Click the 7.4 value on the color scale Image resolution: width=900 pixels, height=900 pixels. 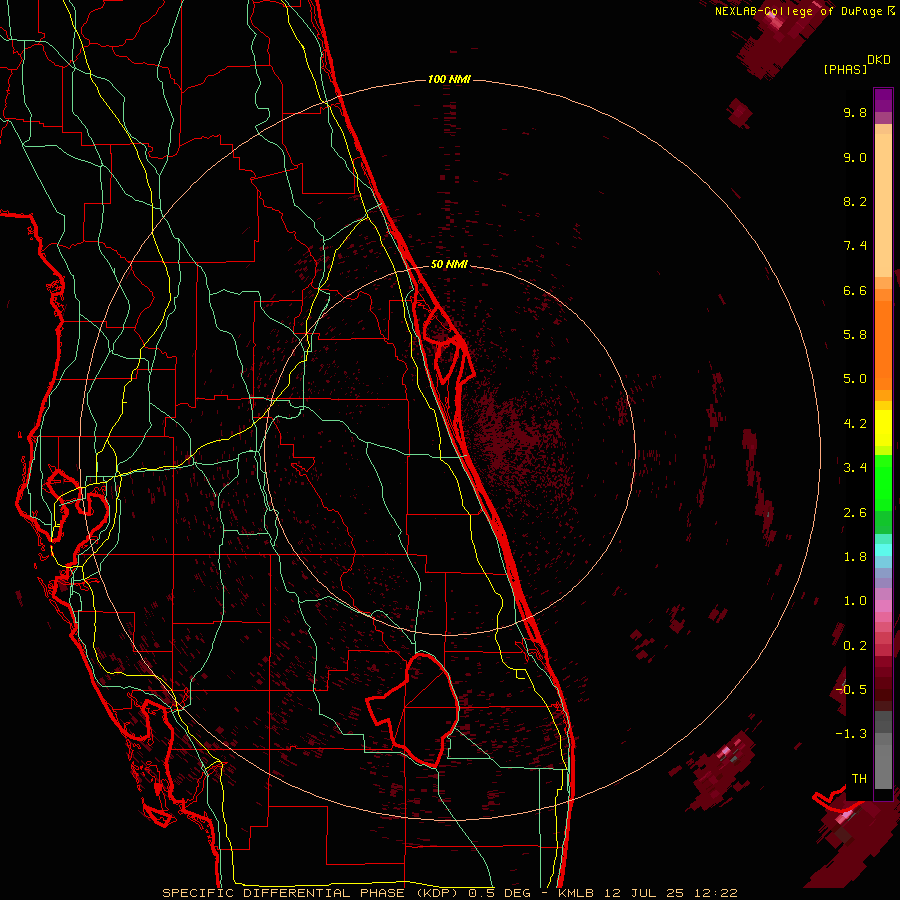(855, 246)
